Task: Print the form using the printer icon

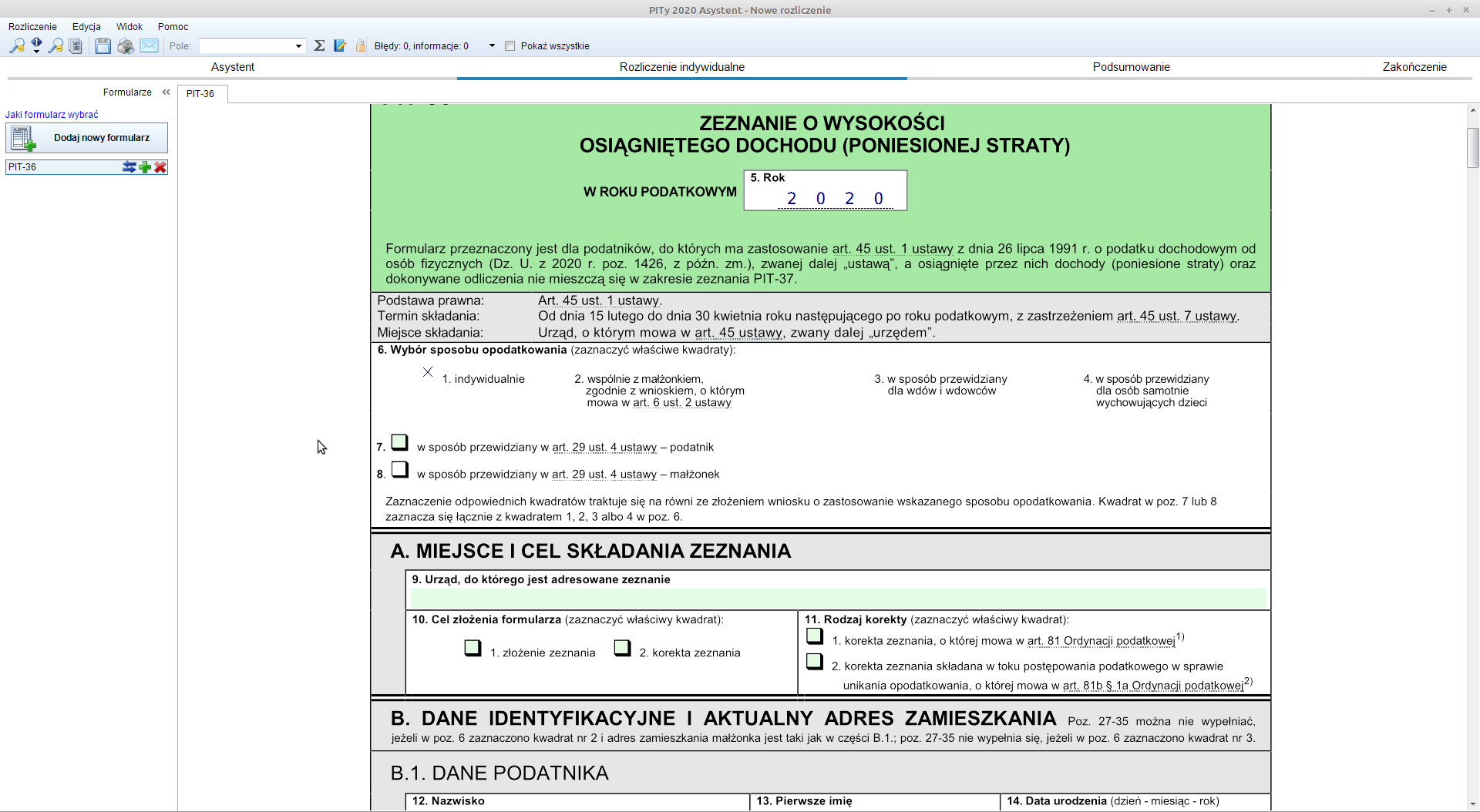Action: pos(126,46)
